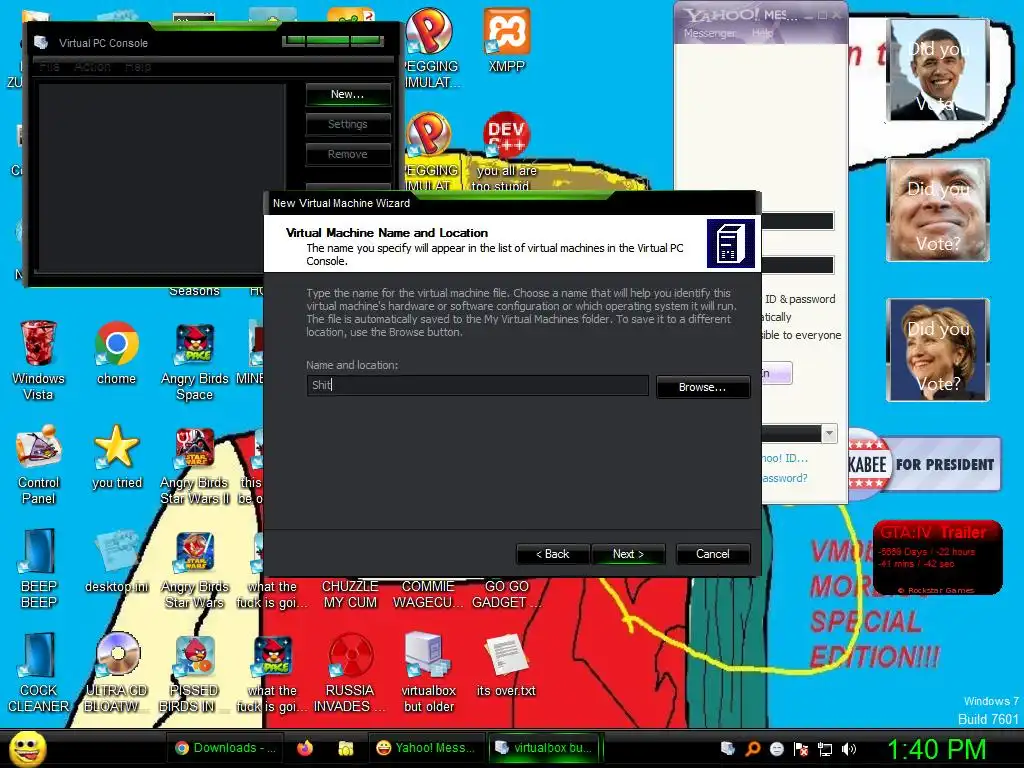
Task: Open the Action menu in Virtual PC Console
Action: click(x=92, y=67)
